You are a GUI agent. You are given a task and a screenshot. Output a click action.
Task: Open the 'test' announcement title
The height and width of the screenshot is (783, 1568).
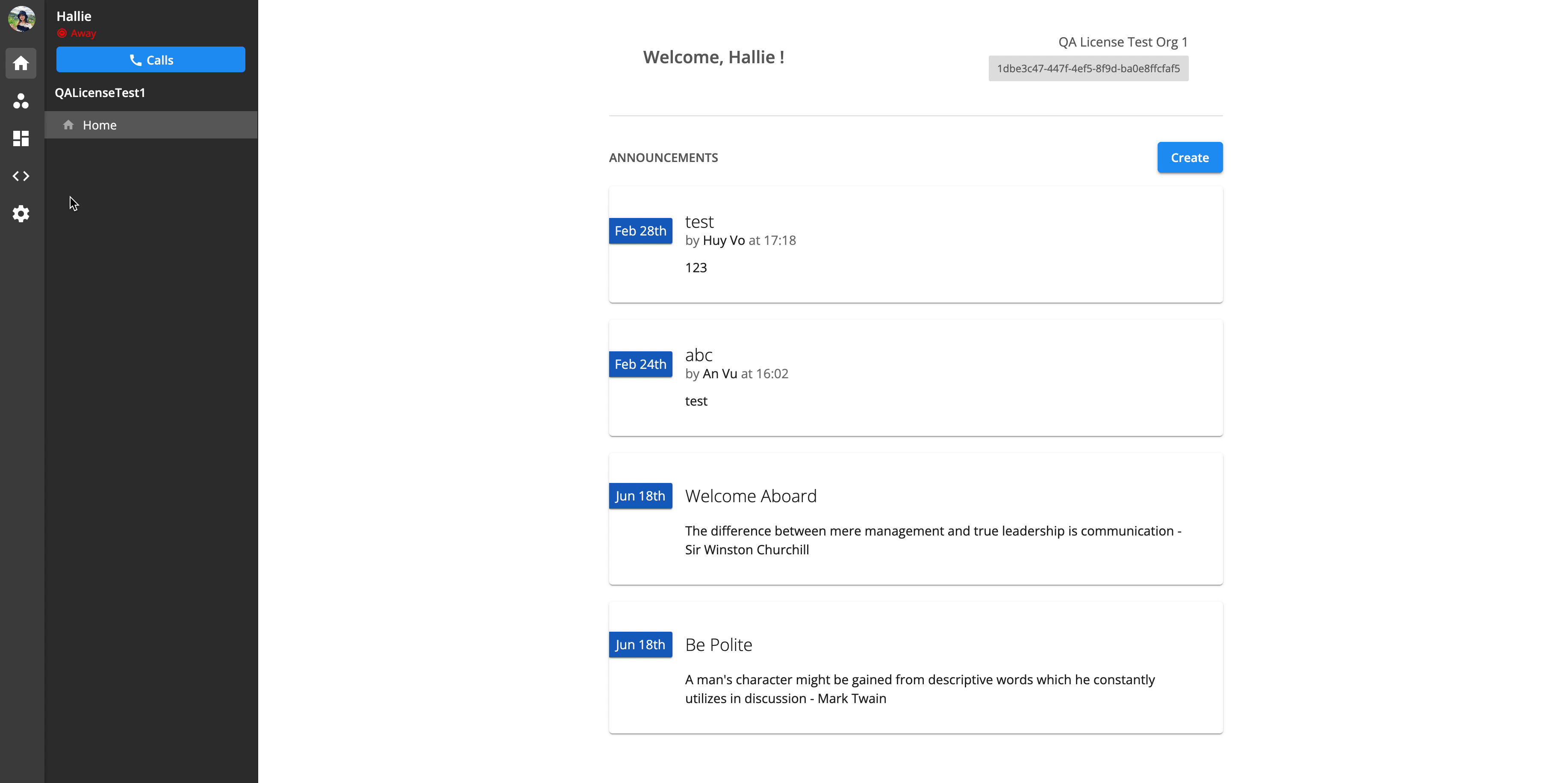[699, 221]
